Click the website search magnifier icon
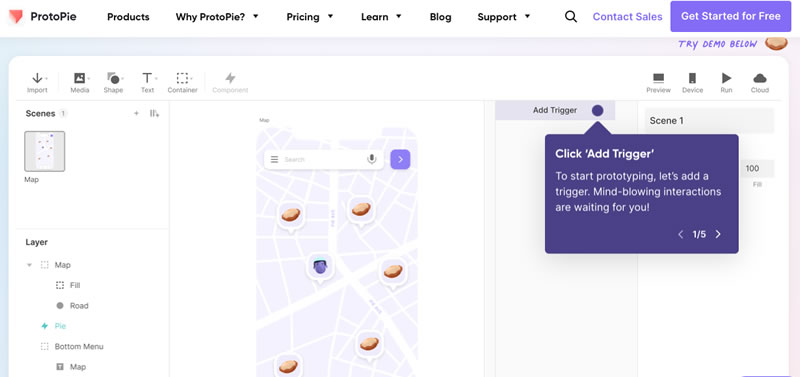This screenshot has height=377, width=800. (571, 17)
